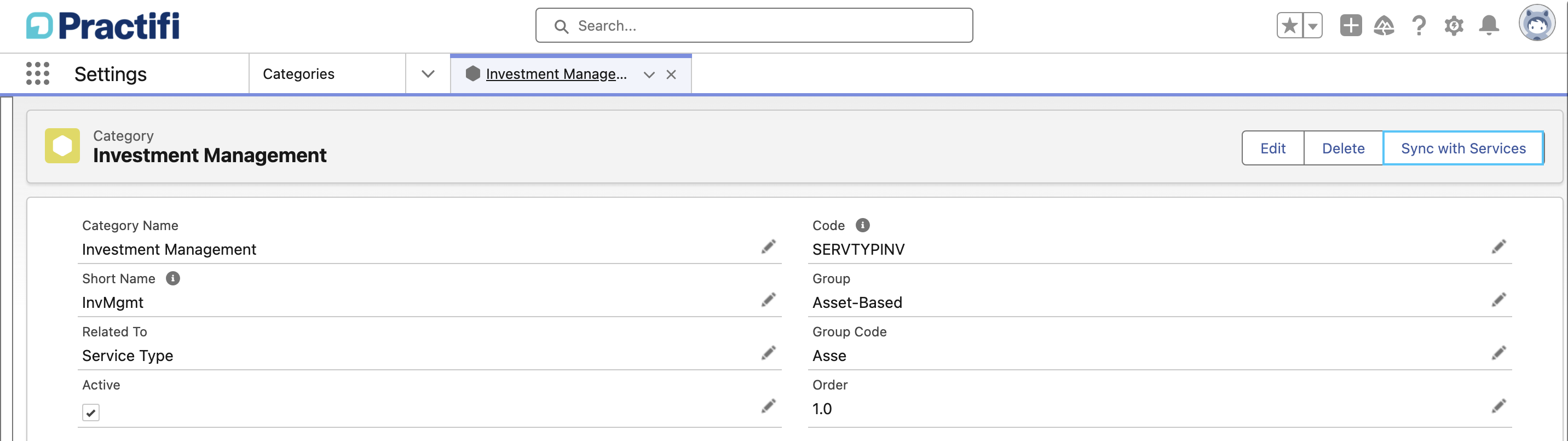Edit Related To pencil icon

(x=768, y=353)
